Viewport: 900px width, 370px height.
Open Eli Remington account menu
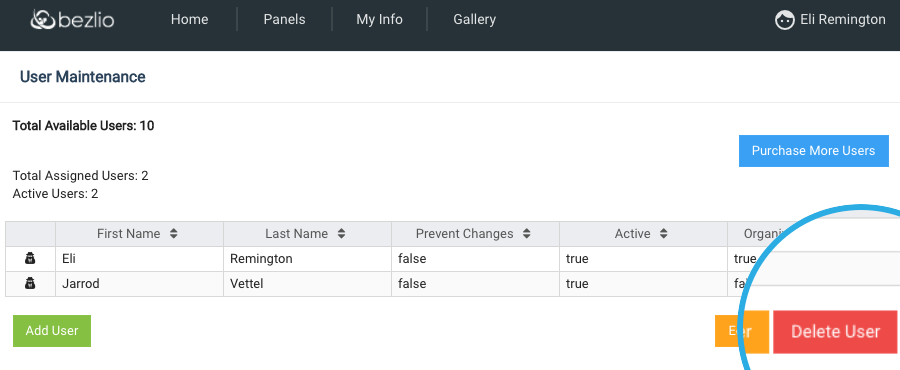point(830,20)
